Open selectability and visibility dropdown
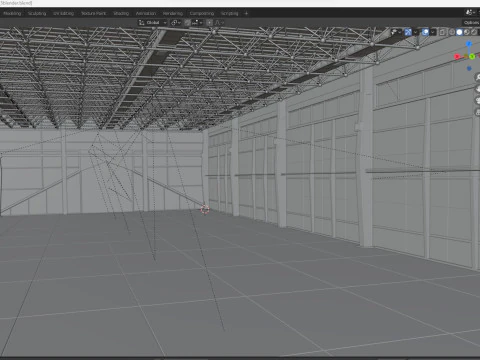 click(x=397, y=32)
